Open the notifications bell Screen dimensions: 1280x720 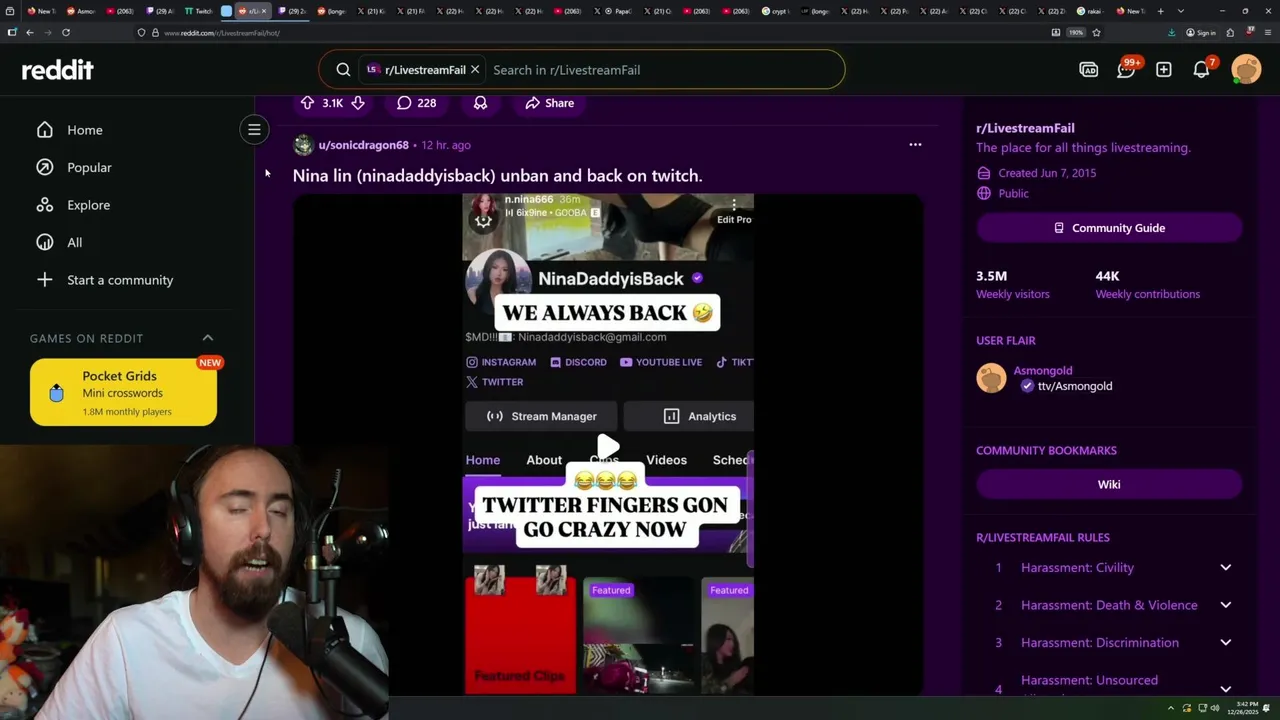pyautogui.click(x=1202, y=70)
